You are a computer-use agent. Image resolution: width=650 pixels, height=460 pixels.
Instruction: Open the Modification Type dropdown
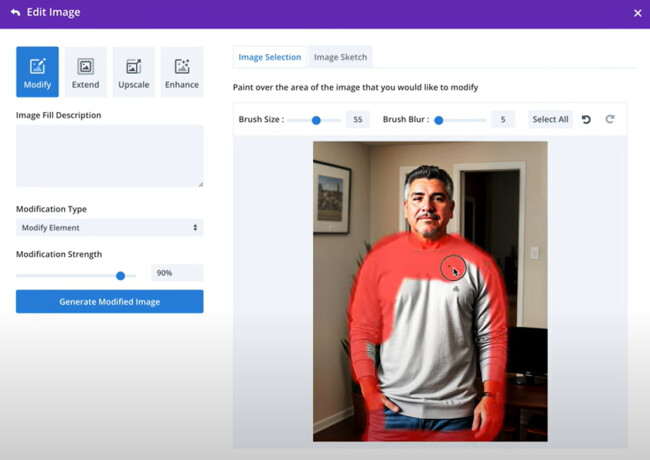109,228
